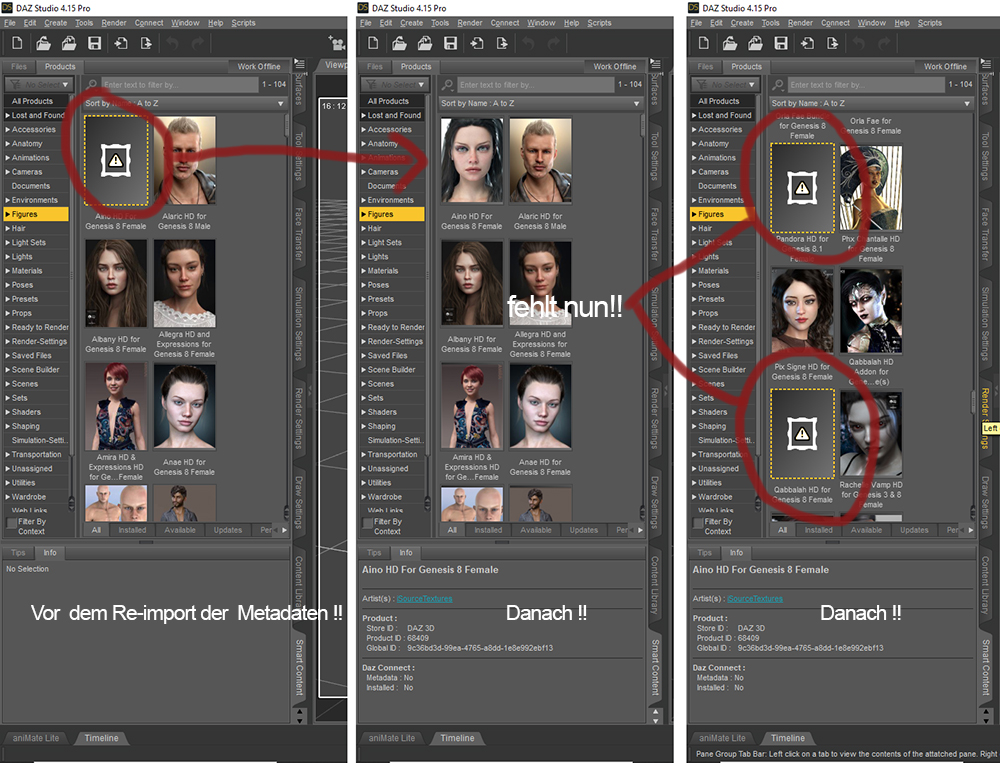Select Pix Signe HD thumbnail in right window
The width and height of the screenshot is (1000, 763).
point(802,311)
